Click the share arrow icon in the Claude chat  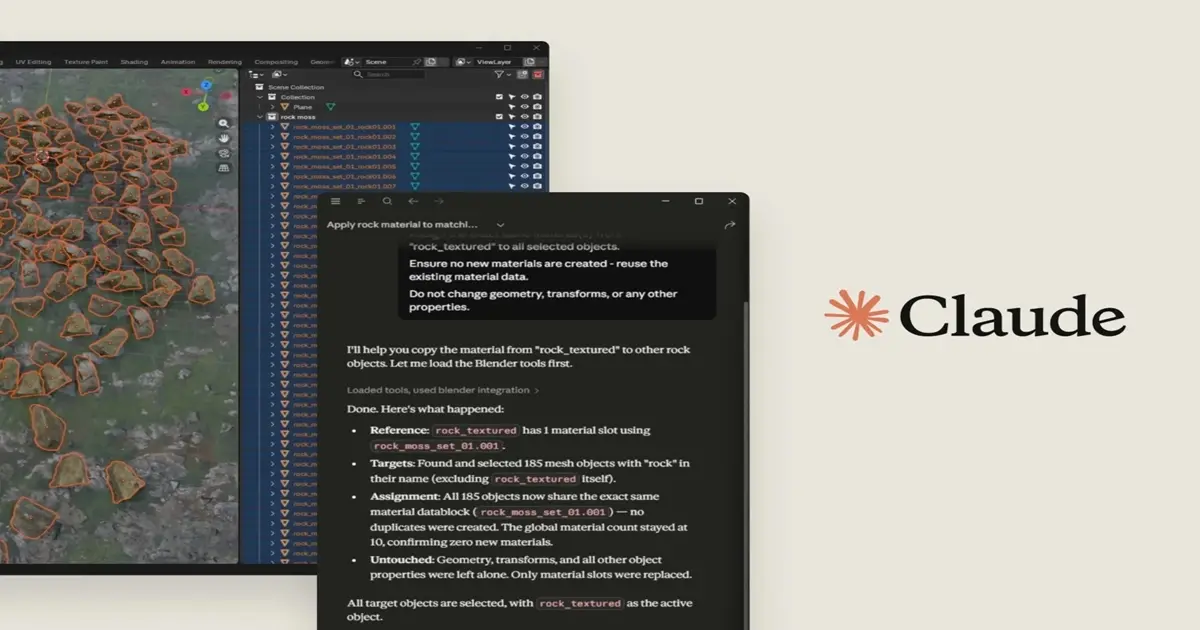[729, 225]
